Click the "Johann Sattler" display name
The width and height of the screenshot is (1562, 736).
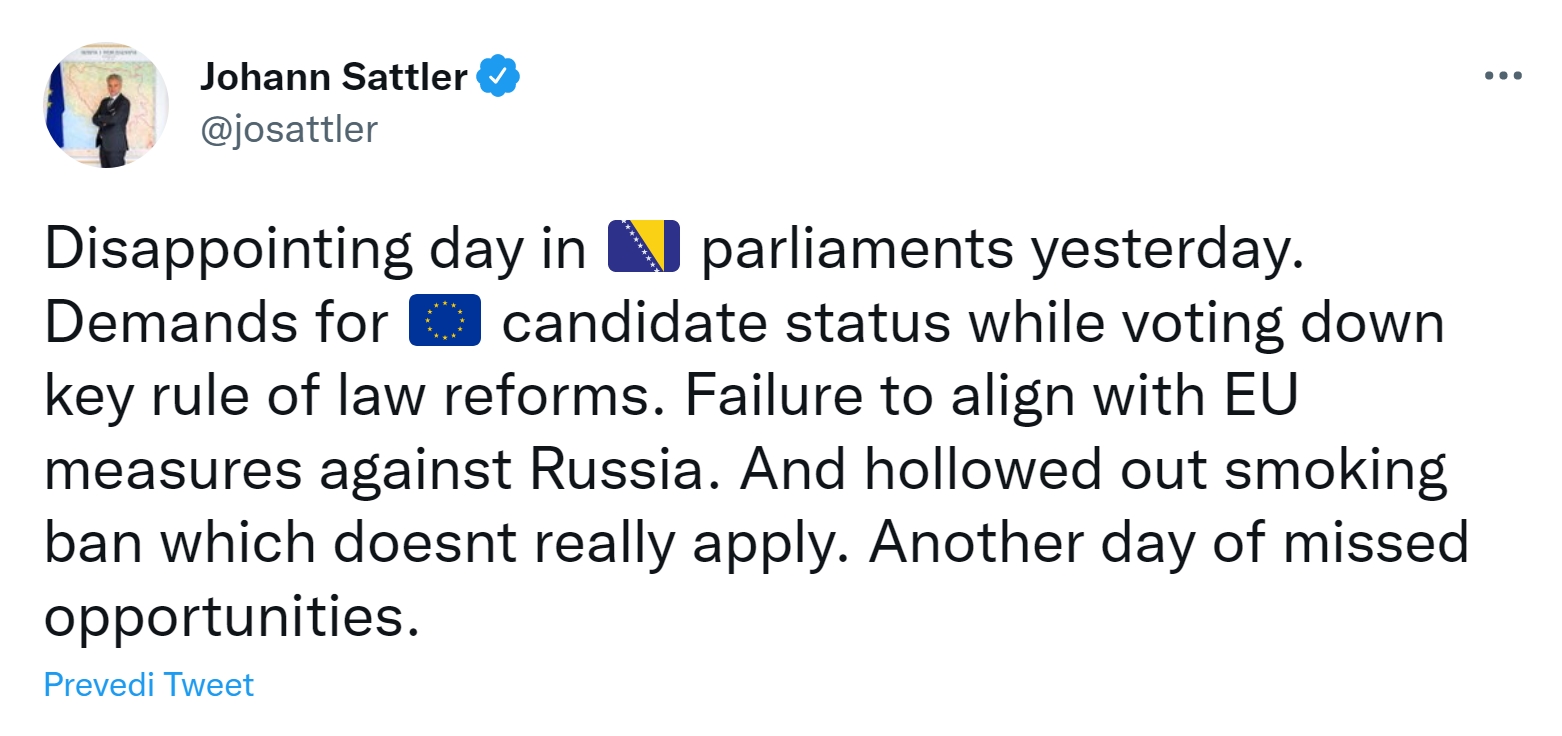[334, 77]
